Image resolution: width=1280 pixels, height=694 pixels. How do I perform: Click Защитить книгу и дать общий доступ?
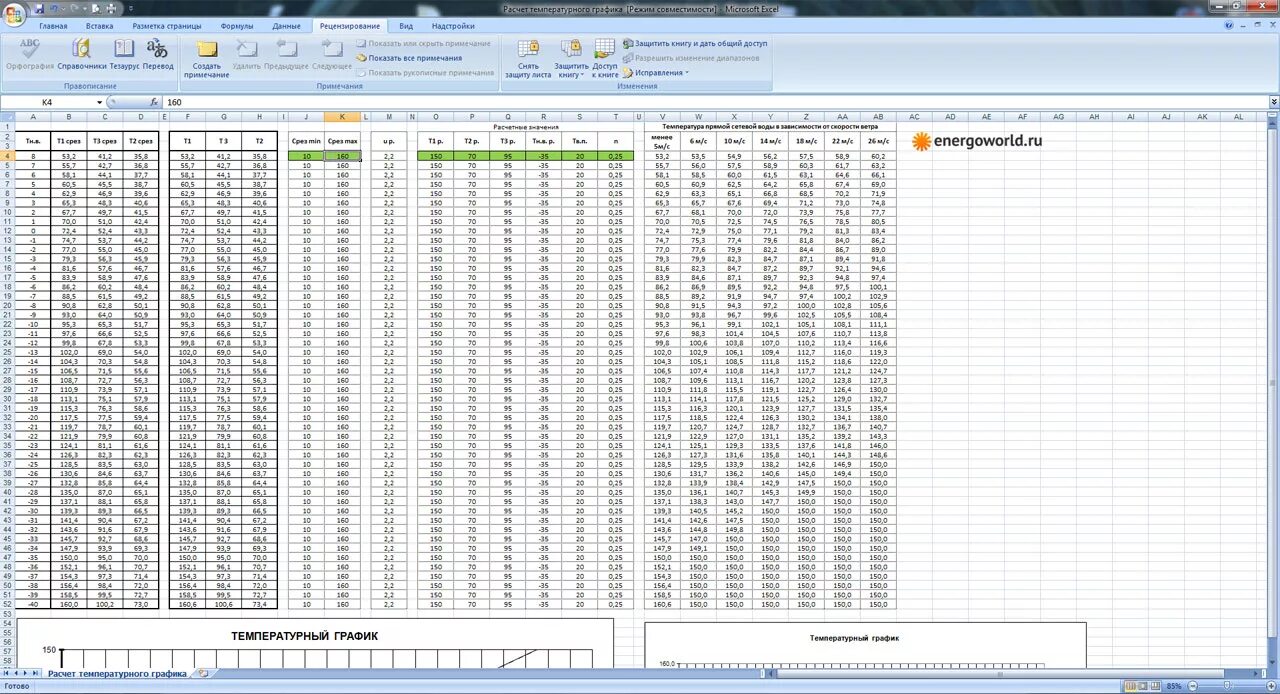pyautogui.click(x=695, y=44)
